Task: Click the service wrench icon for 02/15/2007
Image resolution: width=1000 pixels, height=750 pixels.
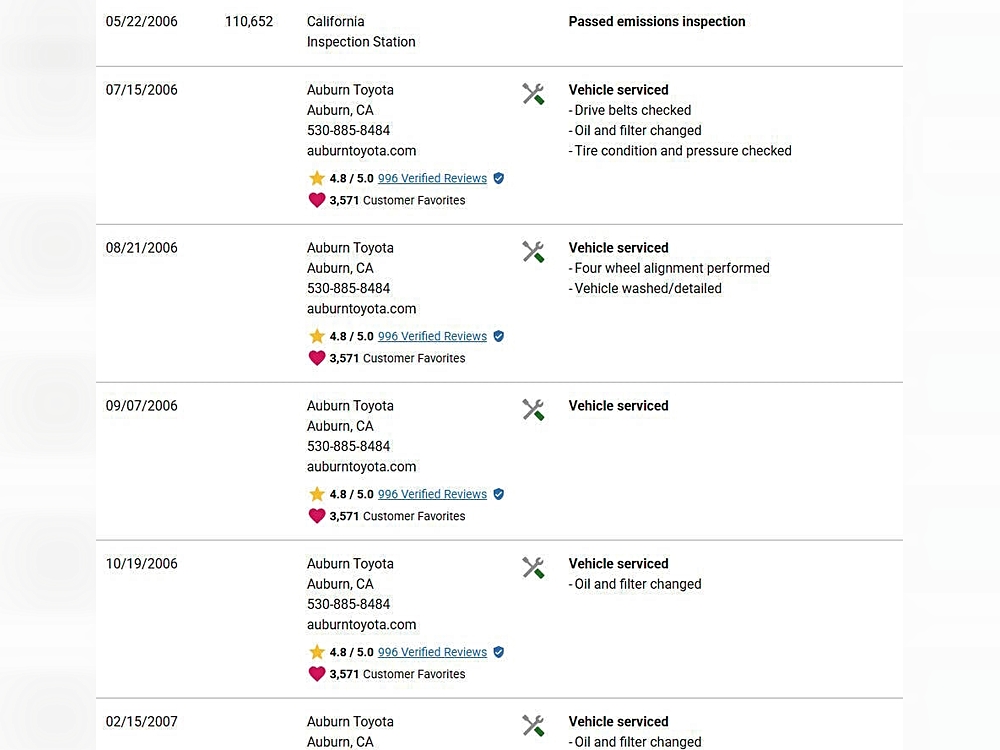Action: (x=533, y=726)
